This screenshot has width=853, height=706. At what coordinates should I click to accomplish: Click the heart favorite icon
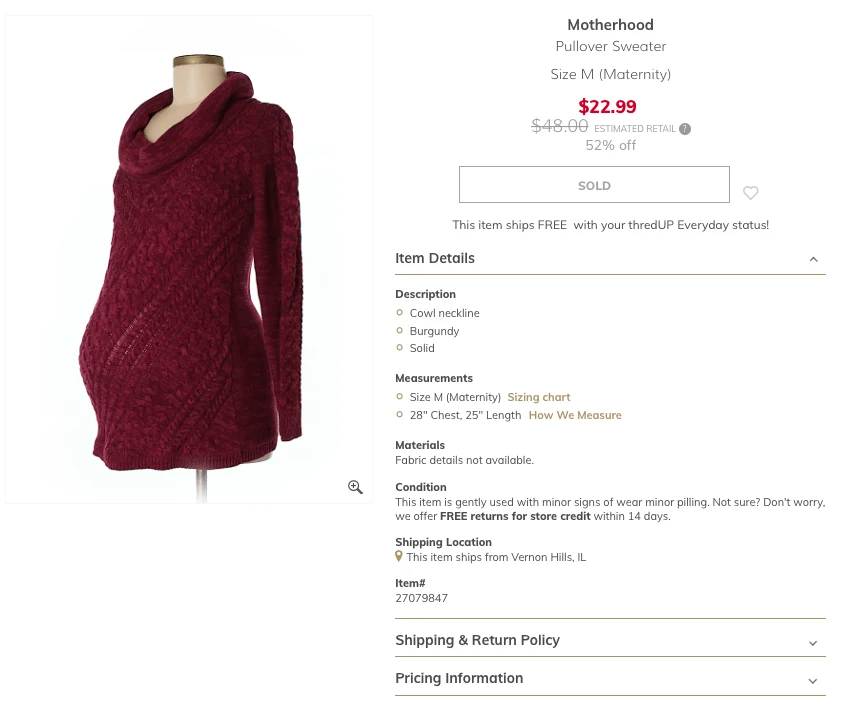pyautogui.click(x=750, y=193)
